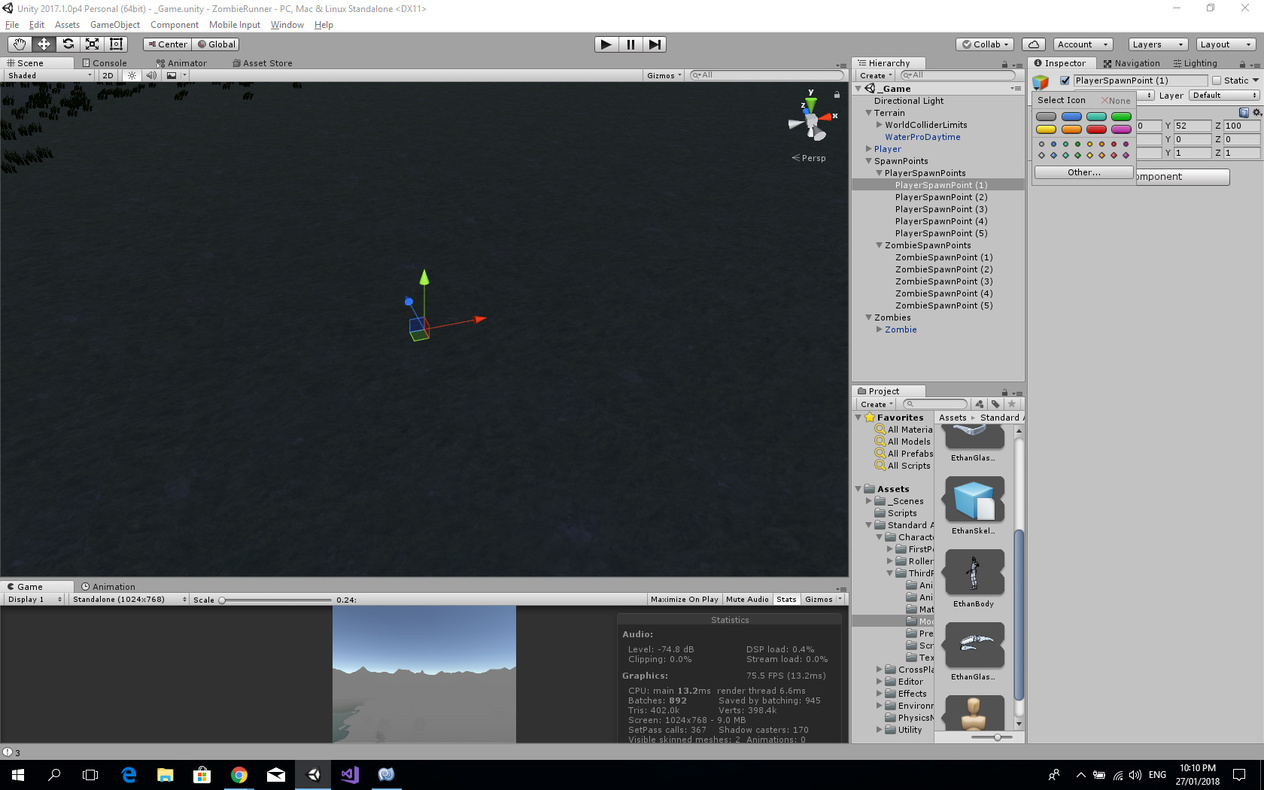Toggle Mute Audio in Game view
1264x790 pixels.
coord(747,599)
